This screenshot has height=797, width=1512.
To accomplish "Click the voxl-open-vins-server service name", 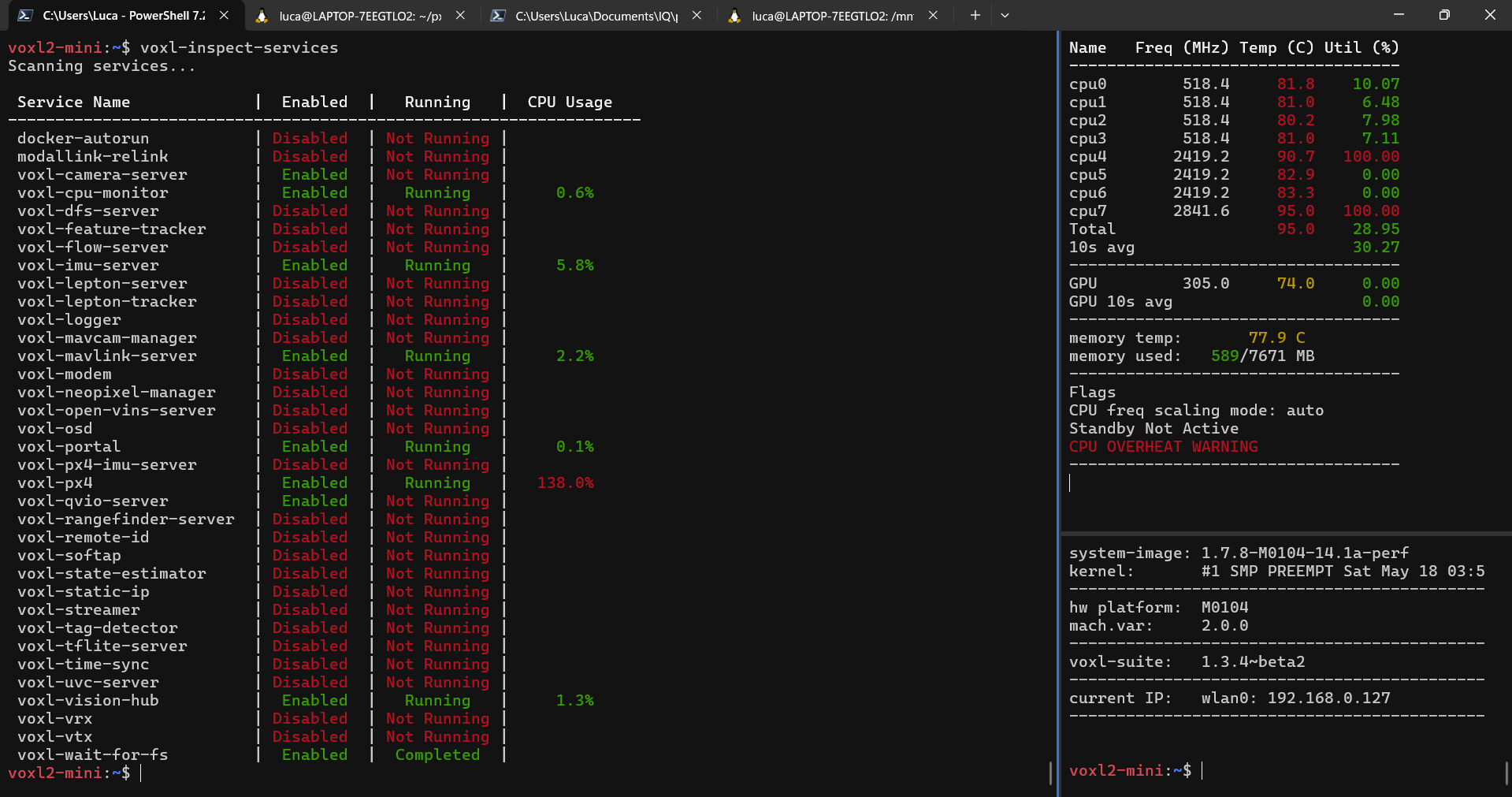I will point(117,411).
